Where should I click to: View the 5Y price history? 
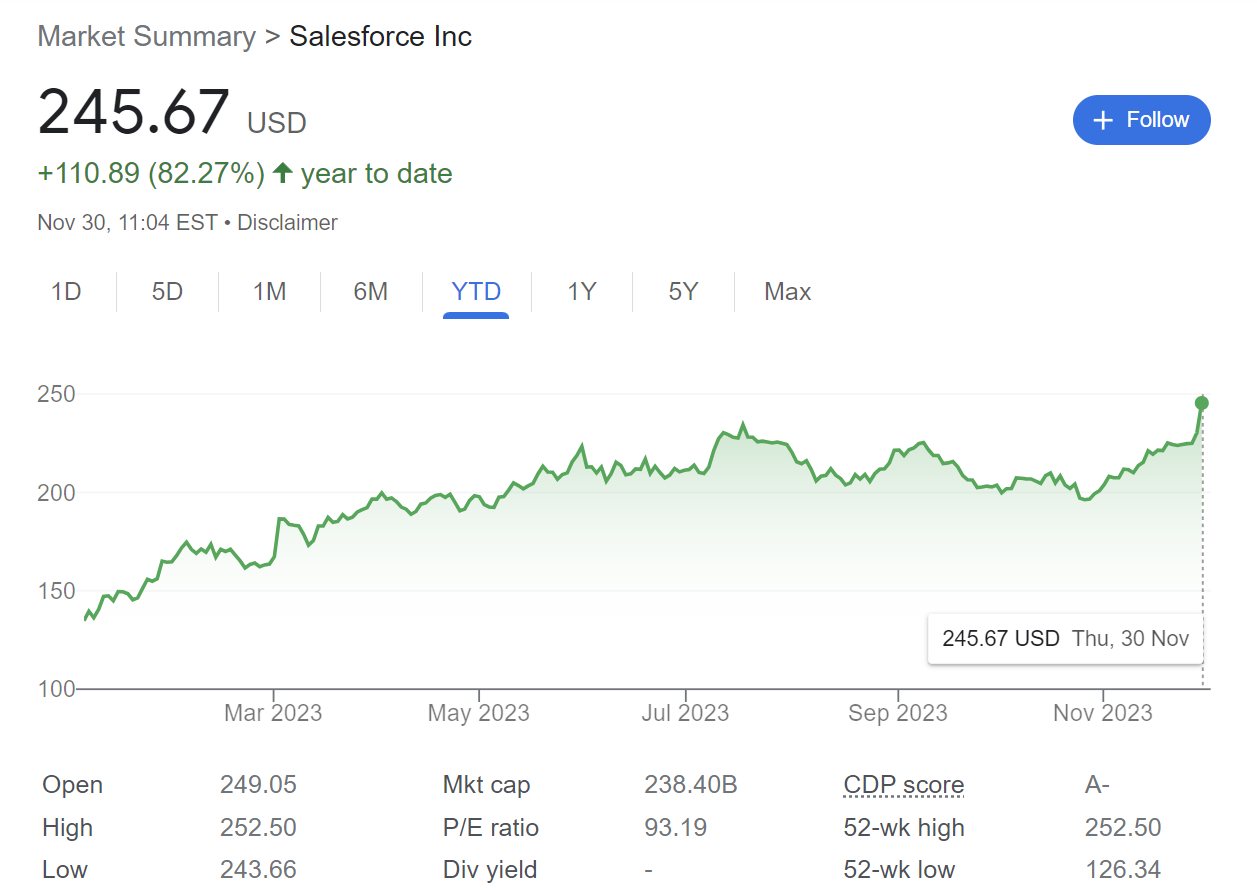683,292
